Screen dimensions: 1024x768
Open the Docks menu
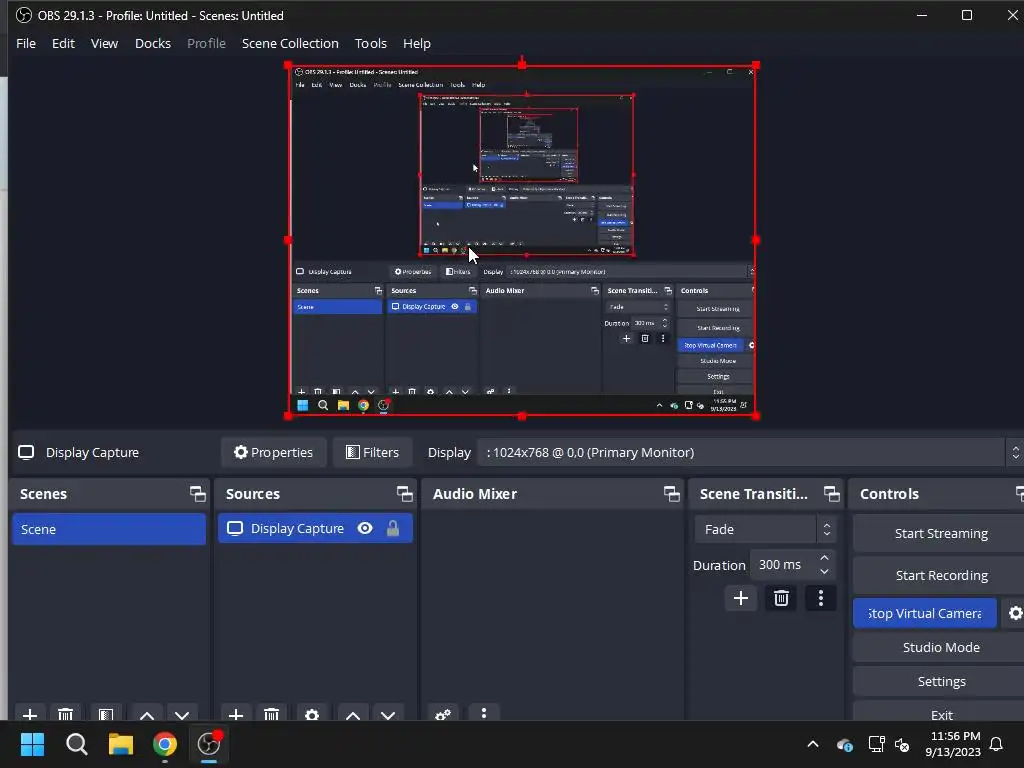153,43
